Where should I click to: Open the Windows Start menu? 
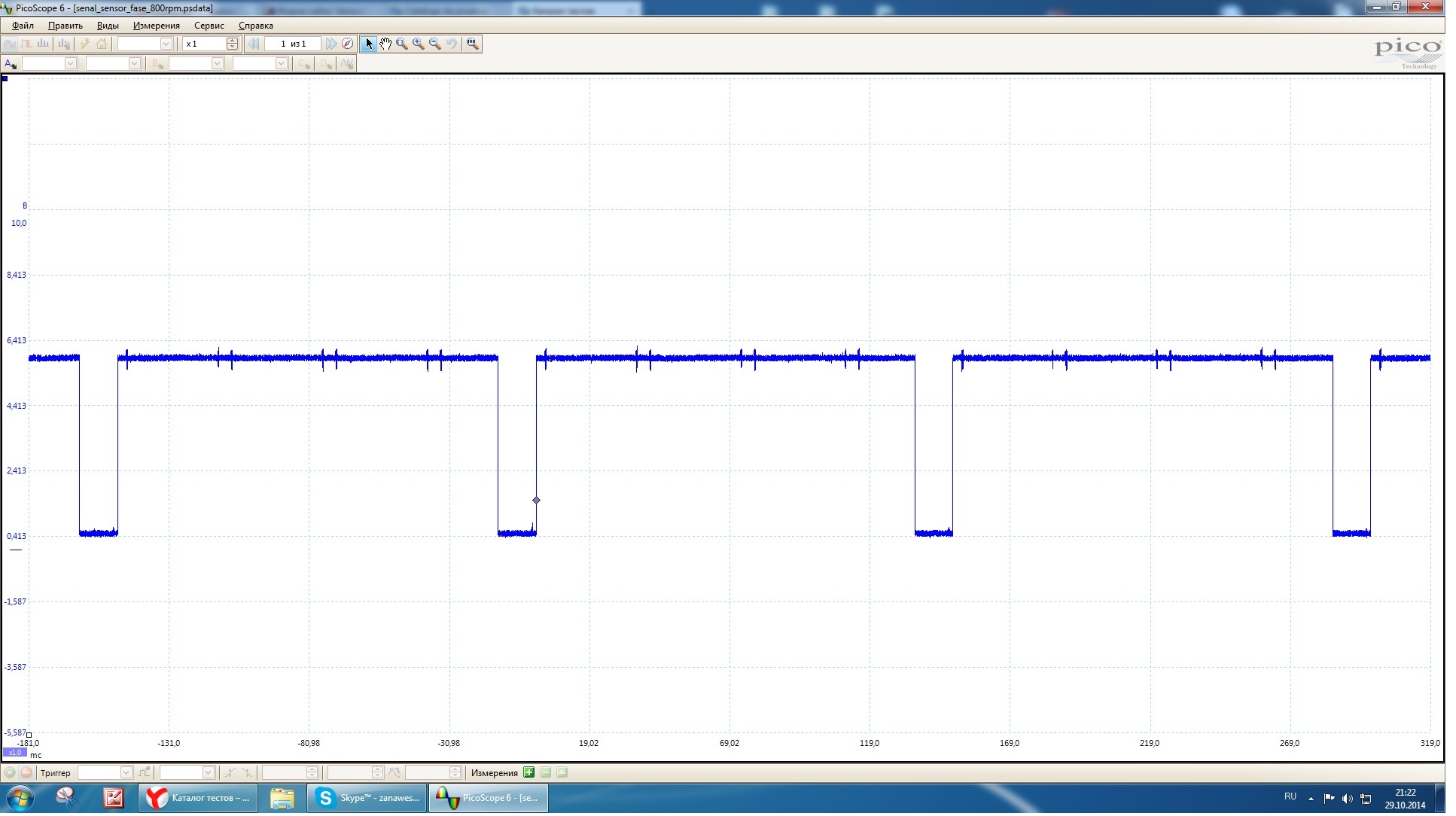pyautogui.click(x=20, y=798)
